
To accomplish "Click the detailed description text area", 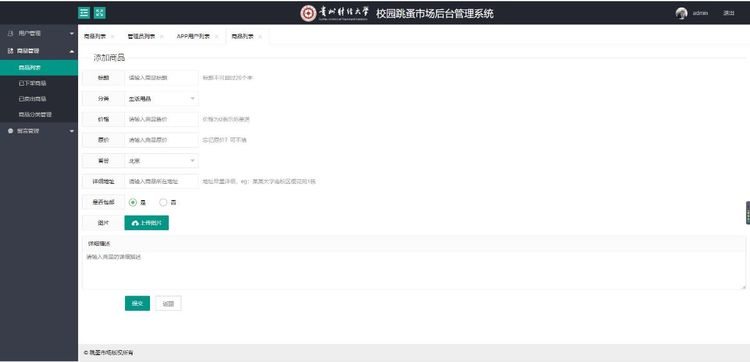I will point(414,270).
